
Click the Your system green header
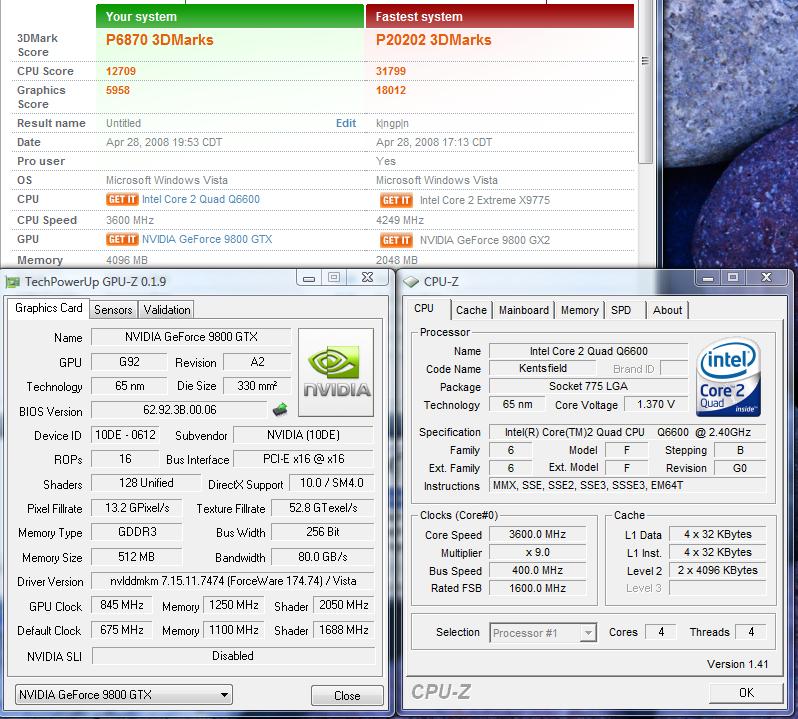point(230,16)
